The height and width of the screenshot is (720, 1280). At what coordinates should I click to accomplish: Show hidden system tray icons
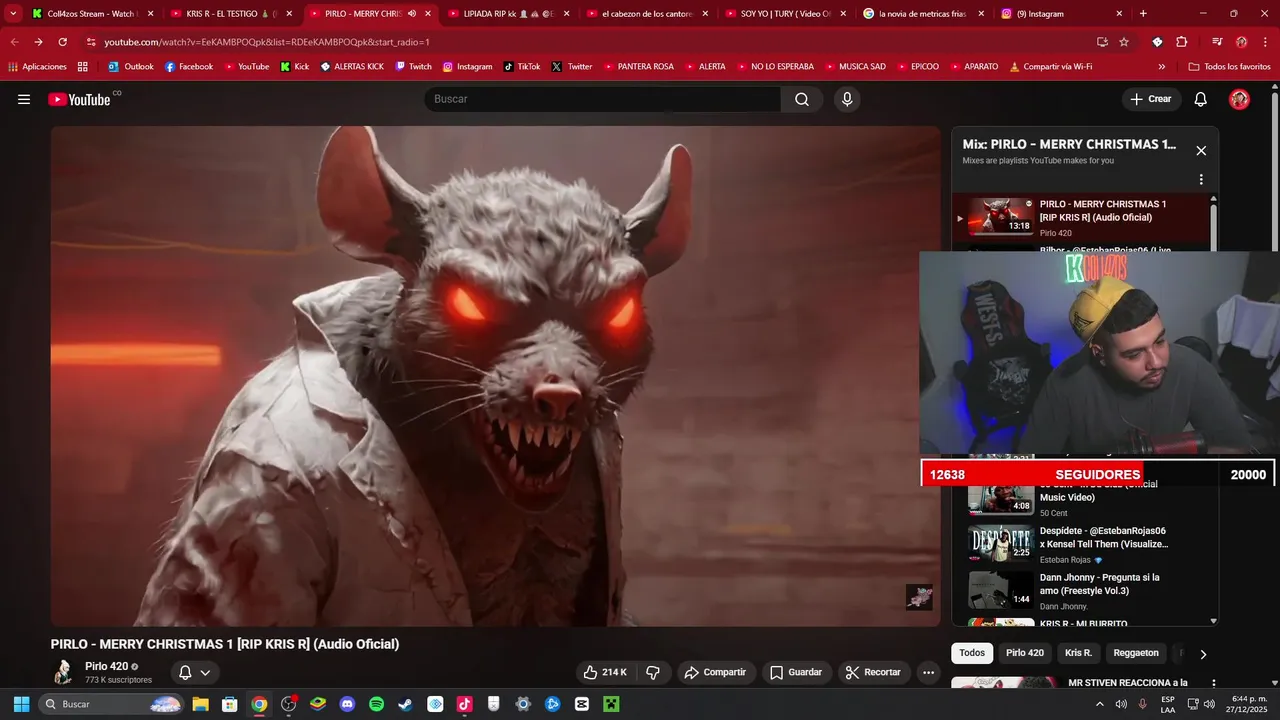1100,704
